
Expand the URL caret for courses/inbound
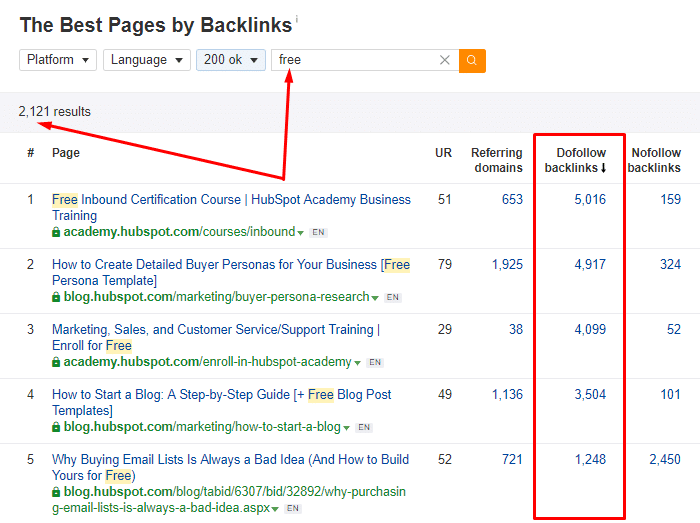click(x=302, y=233)
